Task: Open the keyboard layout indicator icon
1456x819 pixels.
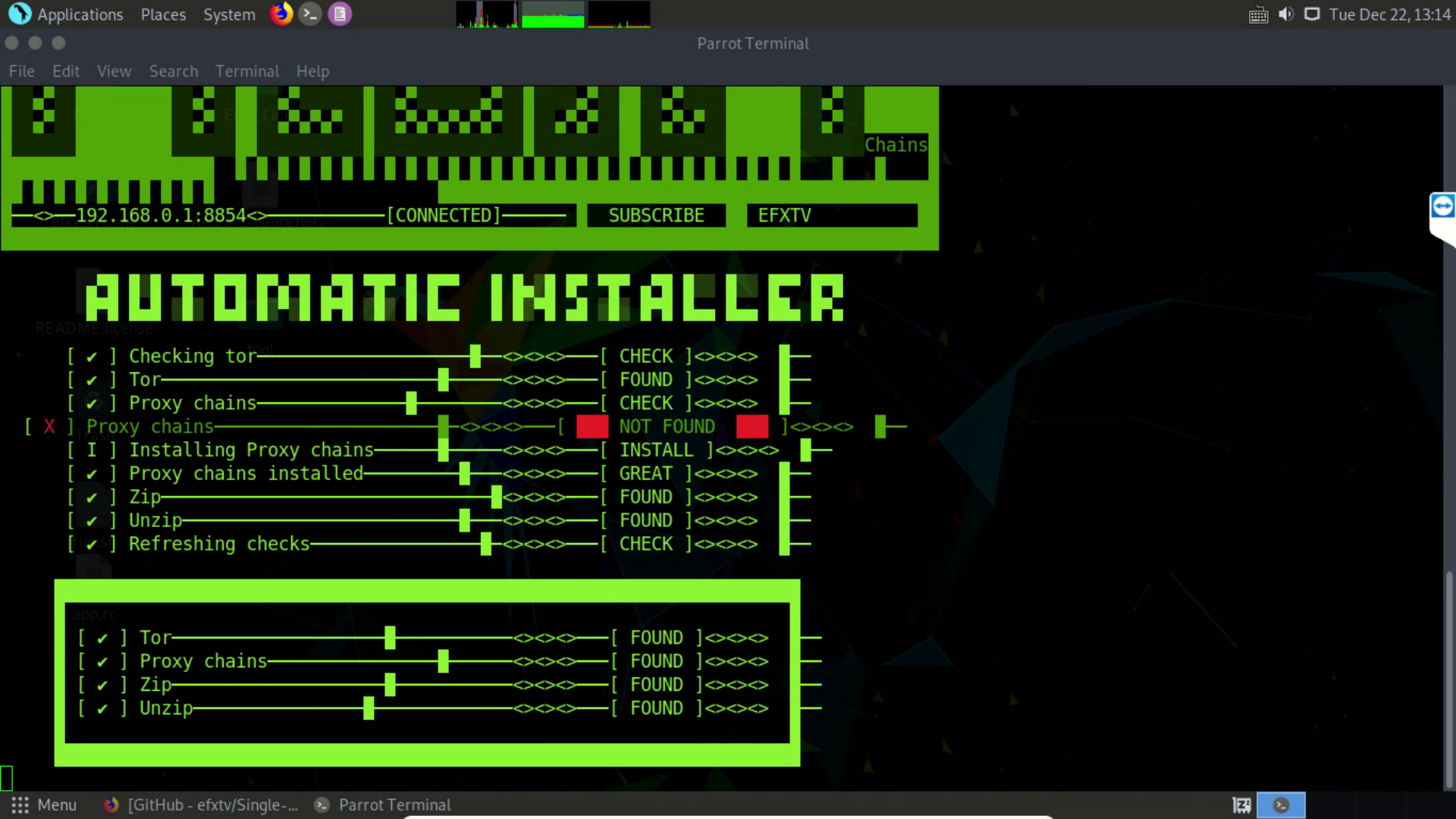Action: [1258, 14]
